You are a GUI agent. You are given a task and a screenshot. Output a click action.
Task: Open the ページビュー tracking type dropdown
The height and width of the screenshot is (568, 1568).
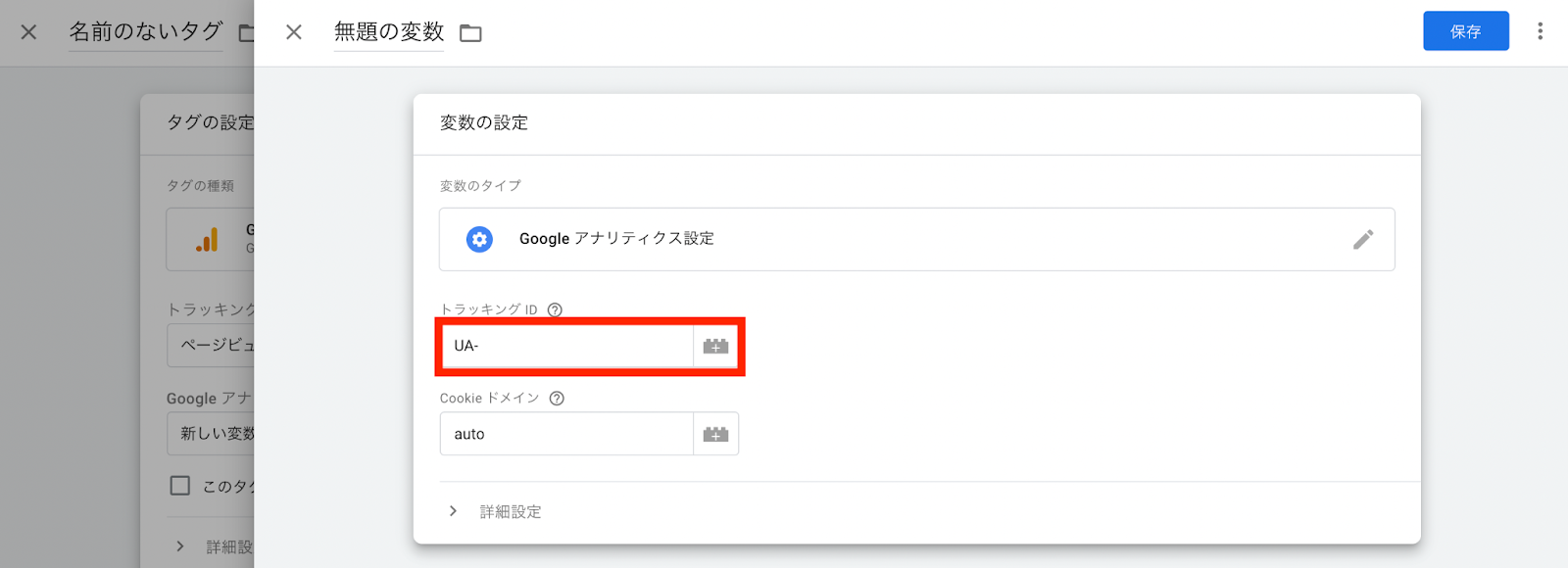coord(211,346)
